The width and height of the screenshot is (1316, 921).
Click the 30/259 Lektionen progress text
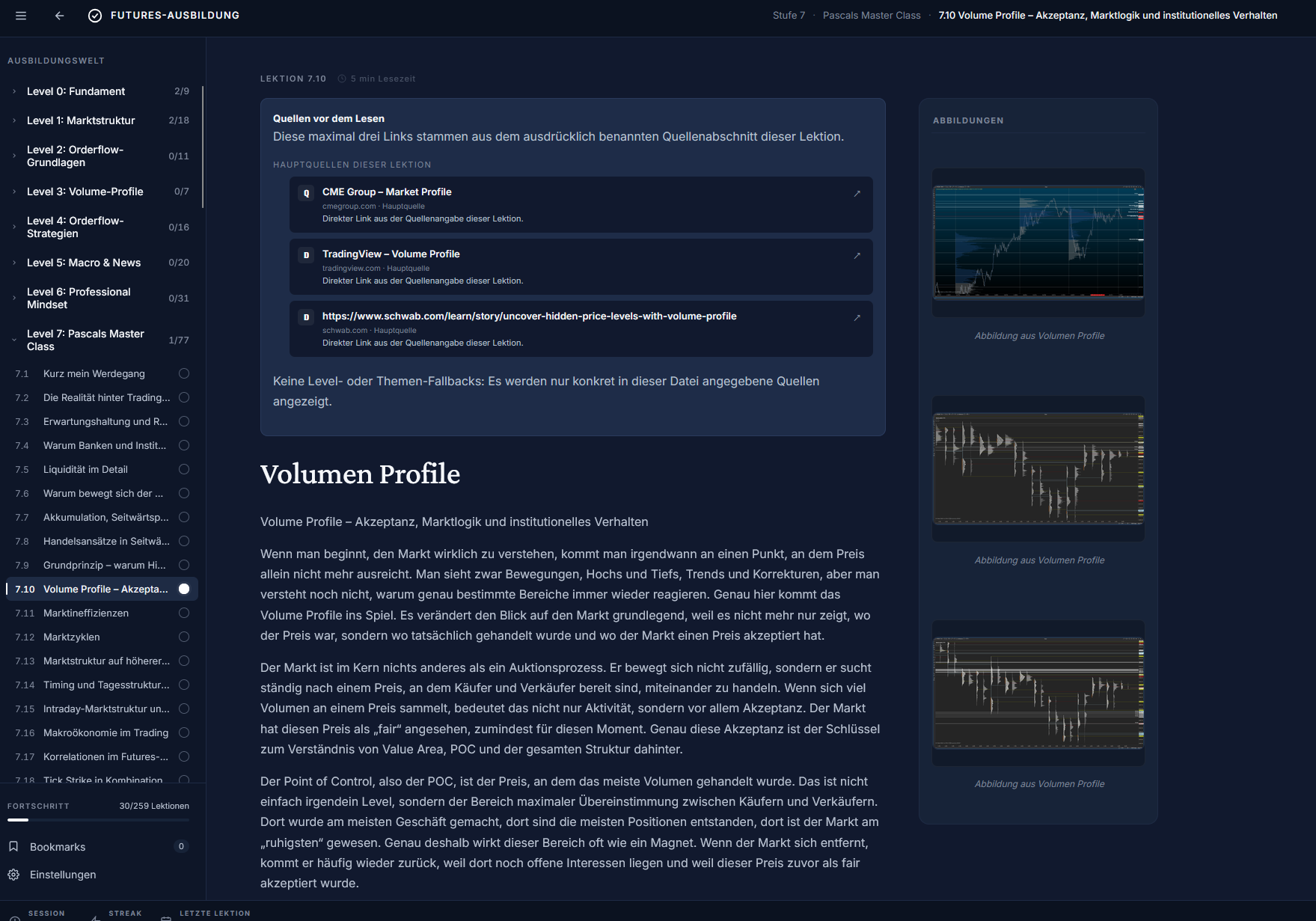[154, 806]
